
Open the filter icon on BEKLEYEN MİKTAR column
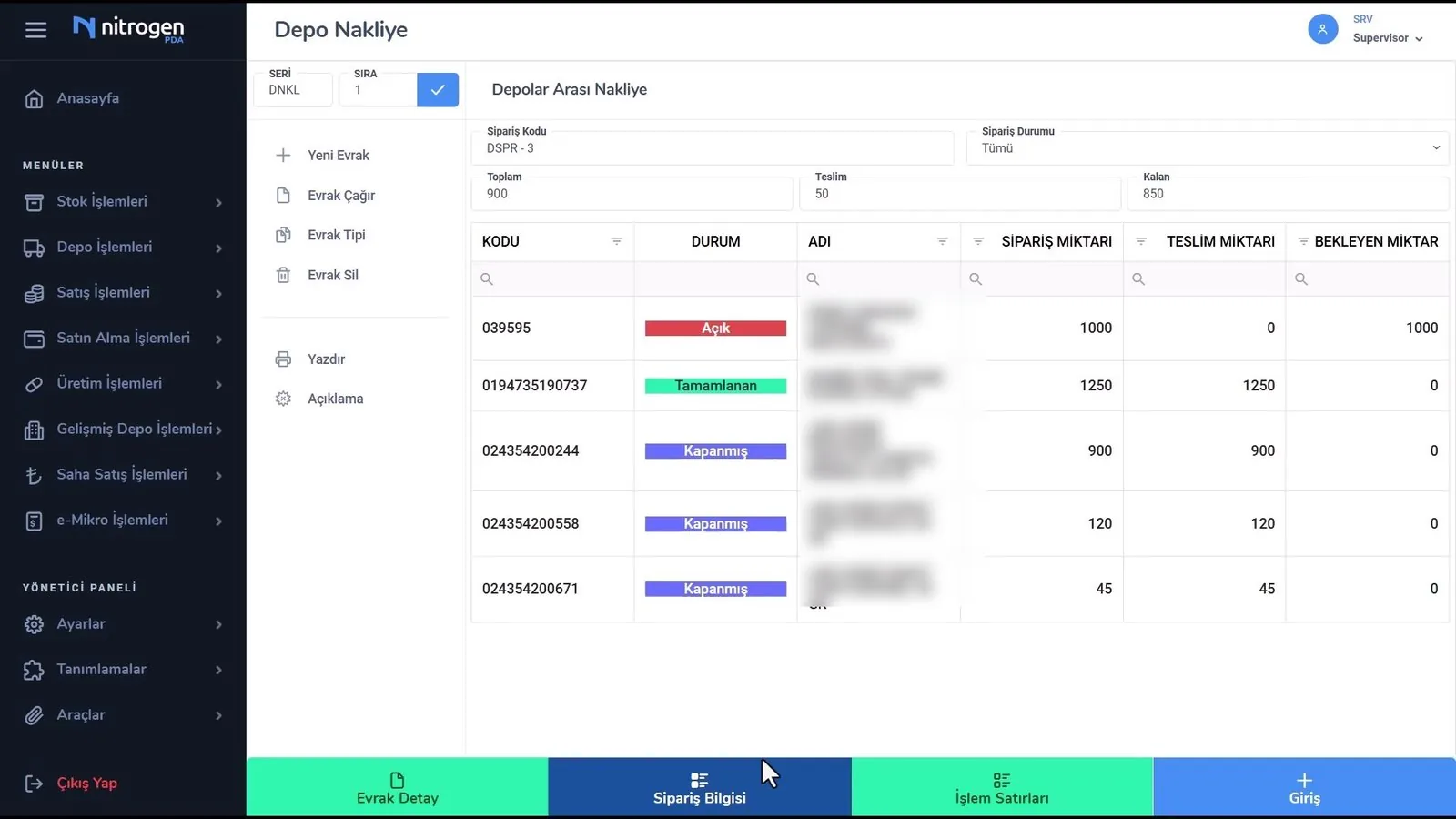1303,241
